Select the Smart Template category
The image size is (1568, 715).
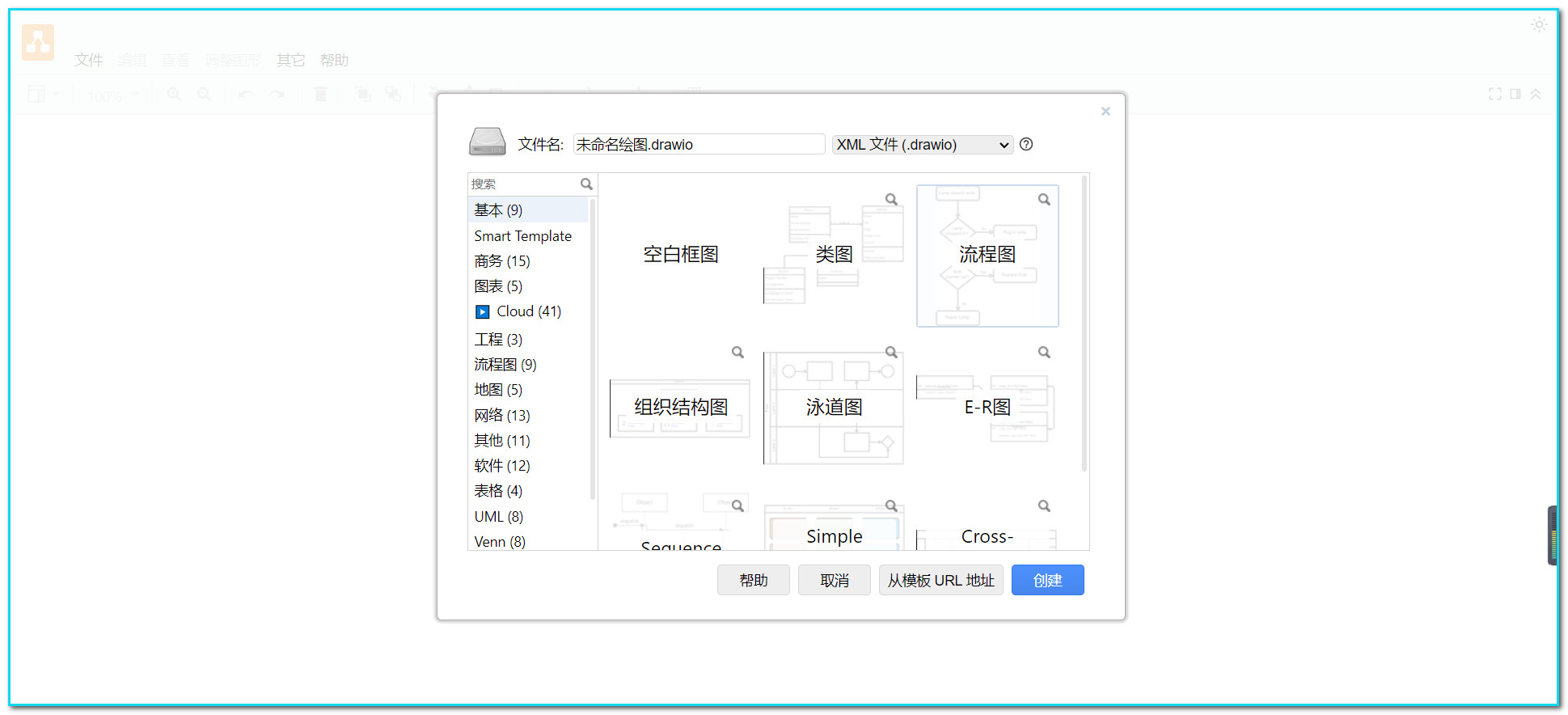528,236
